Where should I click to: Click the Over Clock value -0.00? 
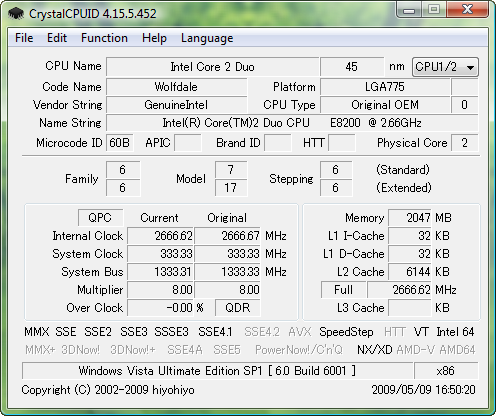click(161, 308)
